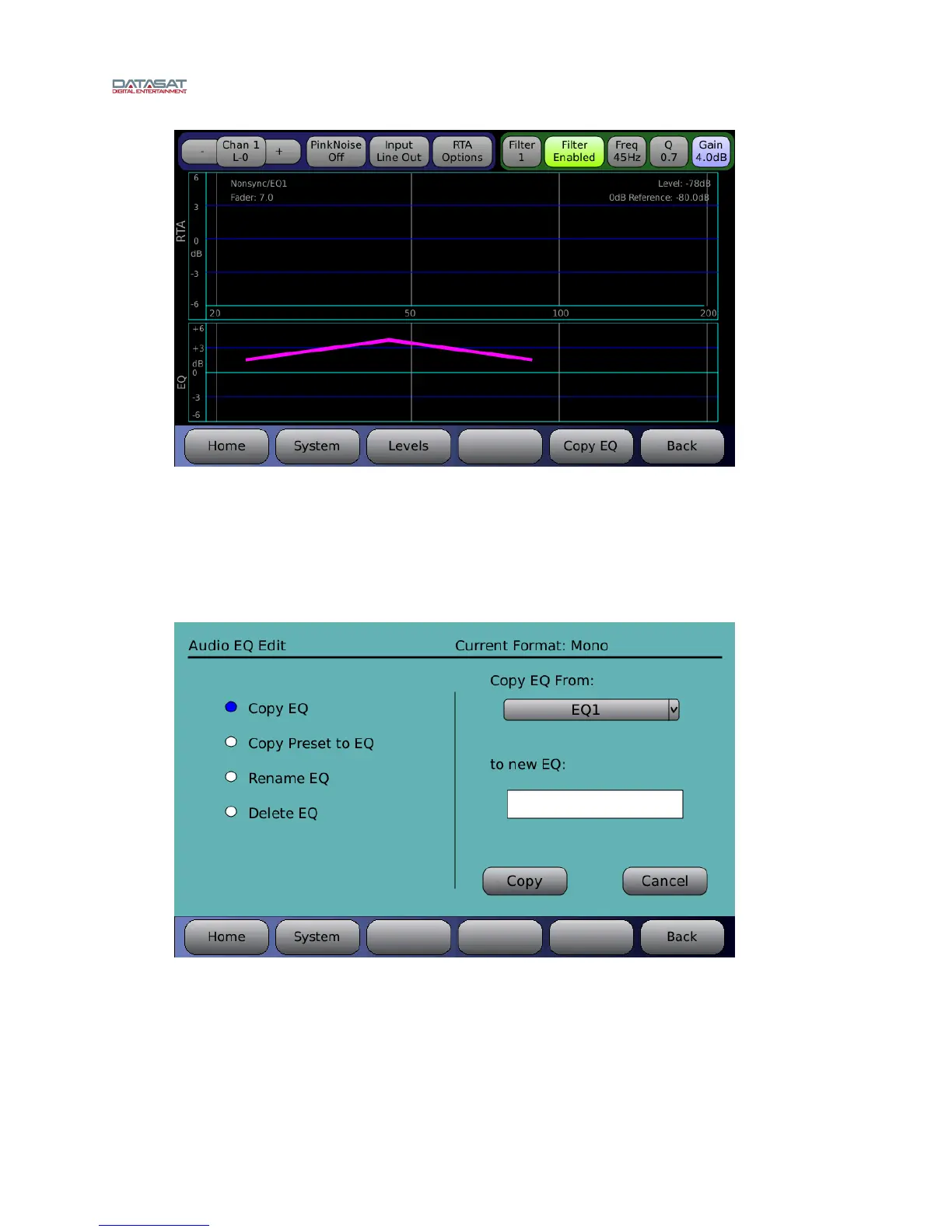Click the Gain 4.0dB control
Image resolution: width=952 pixels, height=1232 pixels.
click(711, 151)
